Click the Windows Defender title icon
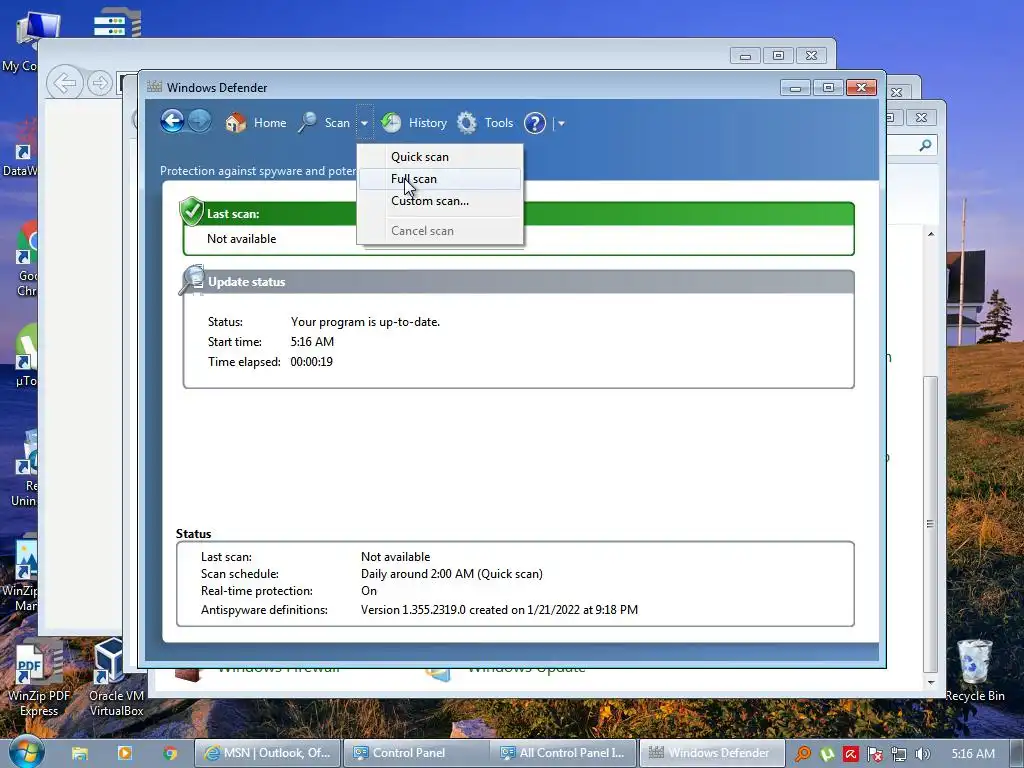Screen dimensions: 1024x768 (x=154, y=87)
